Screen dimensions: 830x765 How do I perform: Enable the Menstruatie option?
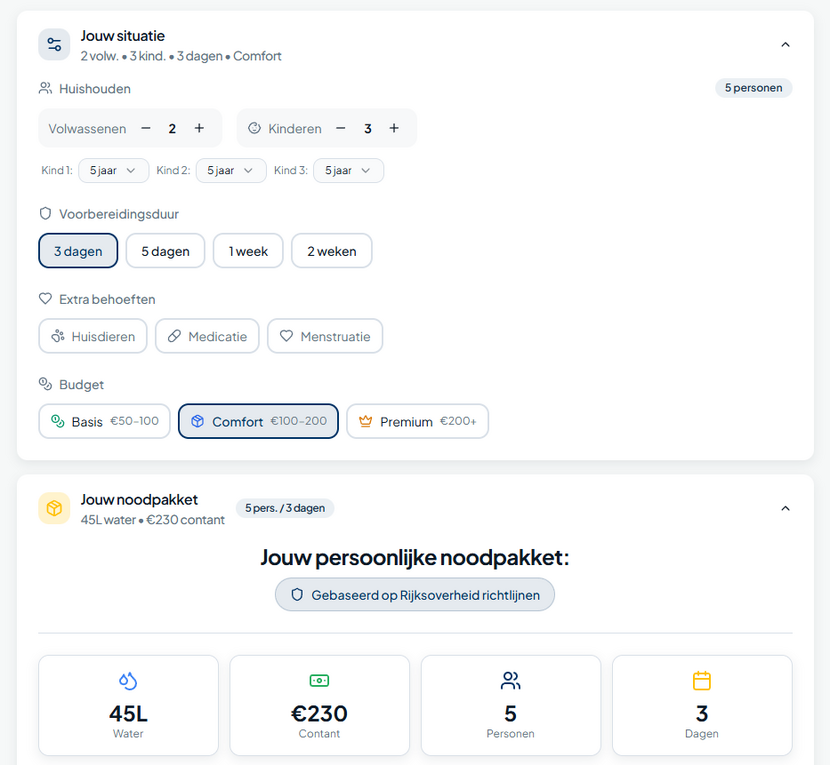click(x=325, y=337)
